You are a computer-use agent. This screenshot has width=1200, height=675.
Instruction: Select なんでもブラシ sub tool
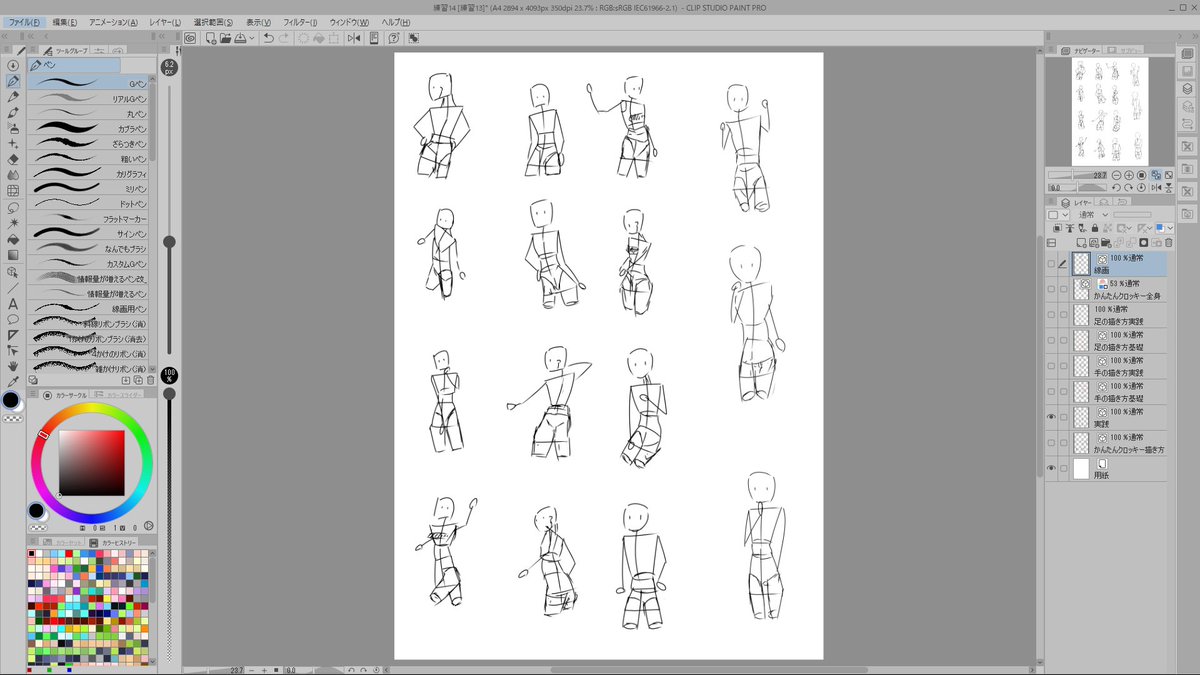click(90, 249)
